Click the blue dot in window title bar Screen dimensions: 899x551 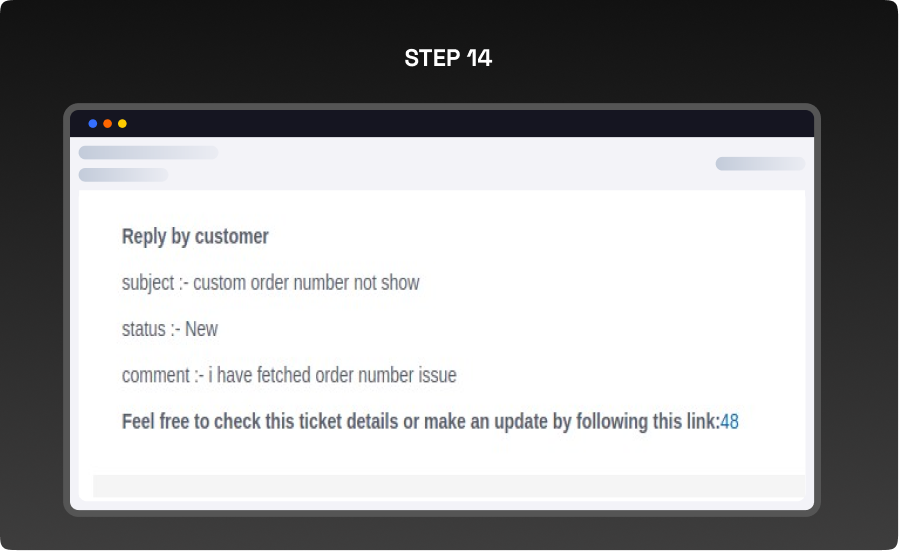[93, 124]
